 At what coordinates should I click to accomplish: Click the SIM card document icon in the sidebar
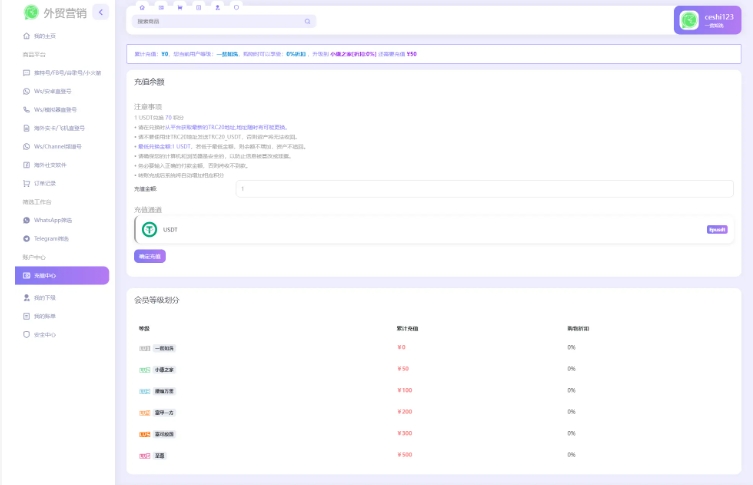(x=26, y=128)
